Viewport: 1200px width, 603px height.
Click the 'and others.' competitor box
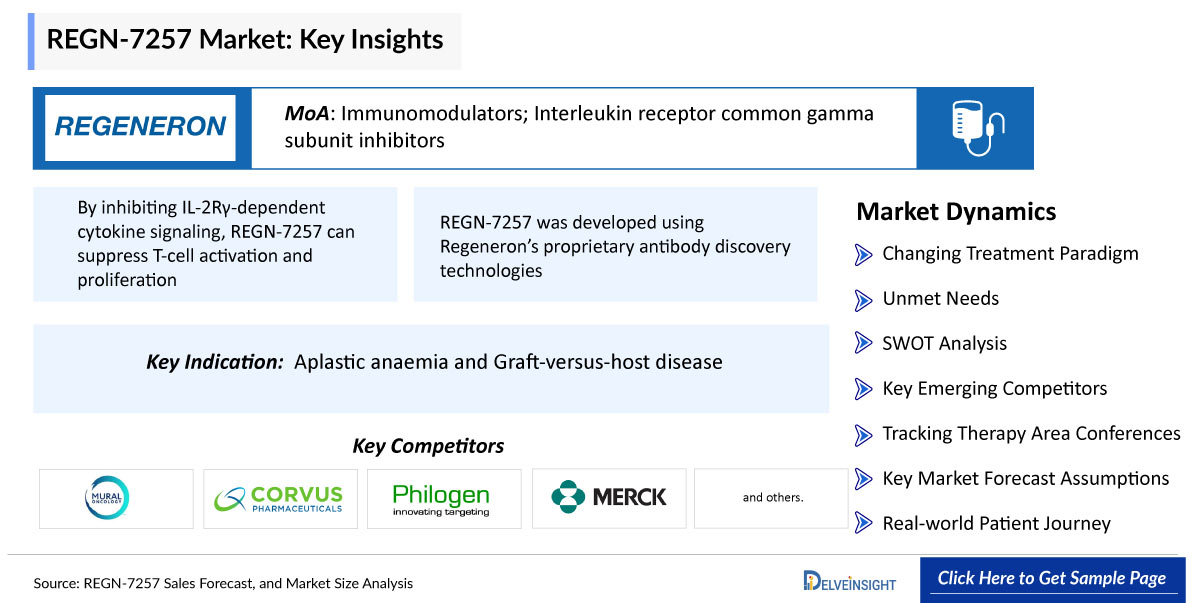772,498
